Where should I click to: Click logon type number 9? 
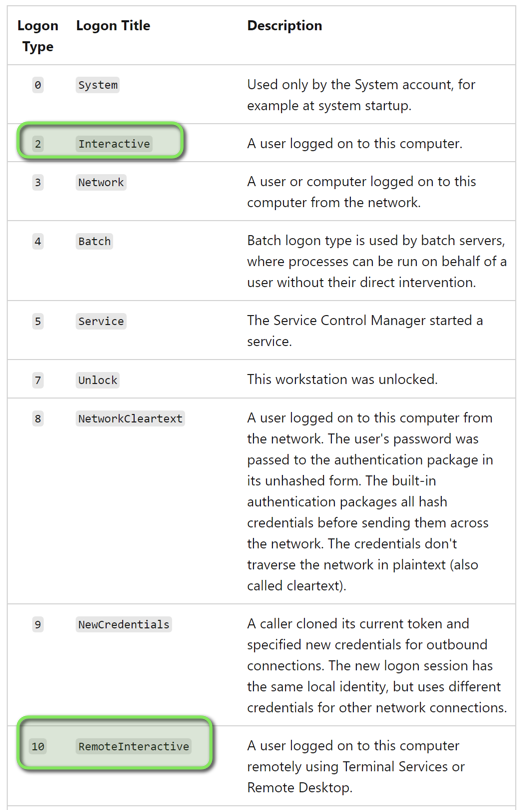click(38, 624)
